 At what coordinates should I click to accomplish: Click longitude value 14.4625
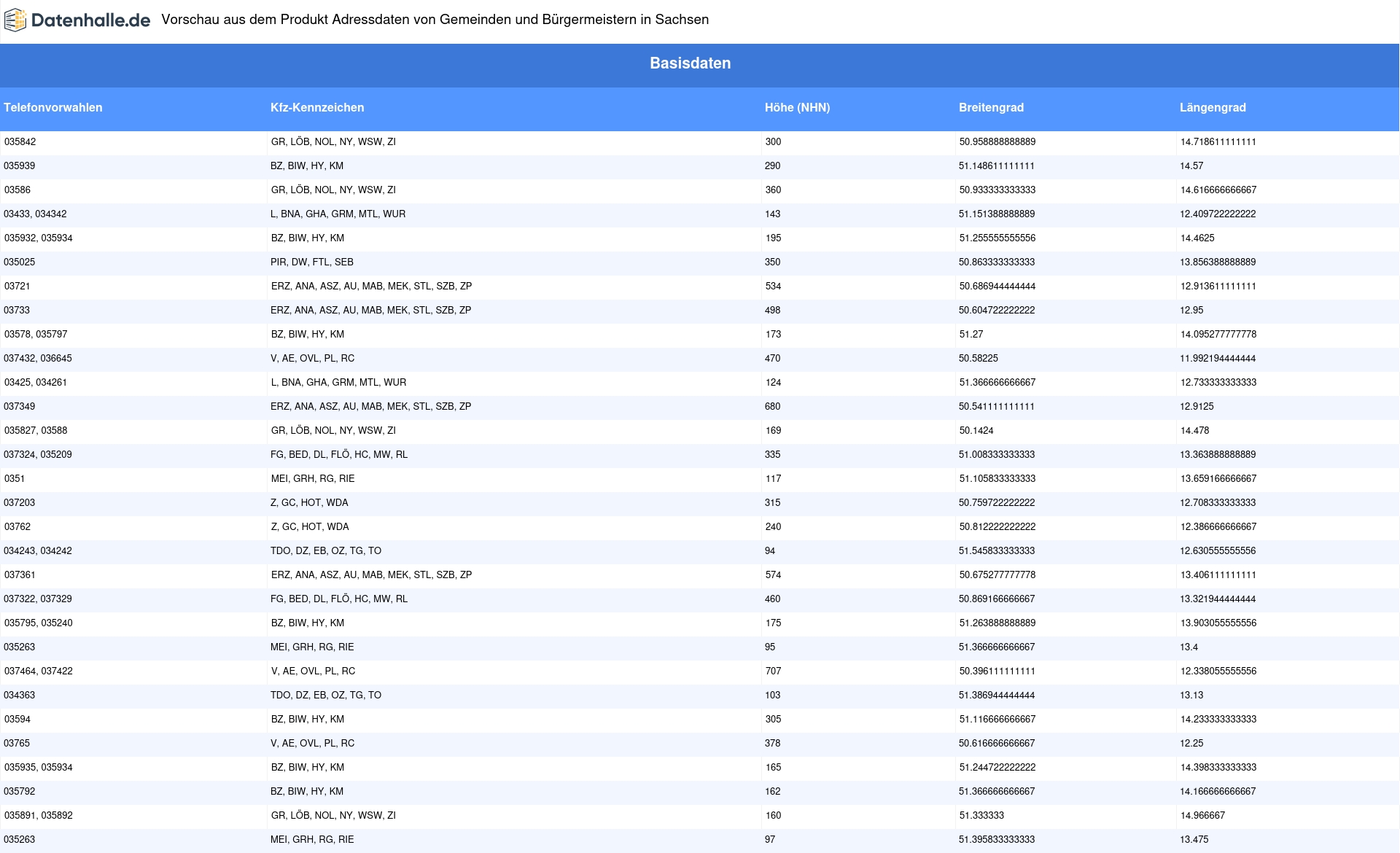1197,238
